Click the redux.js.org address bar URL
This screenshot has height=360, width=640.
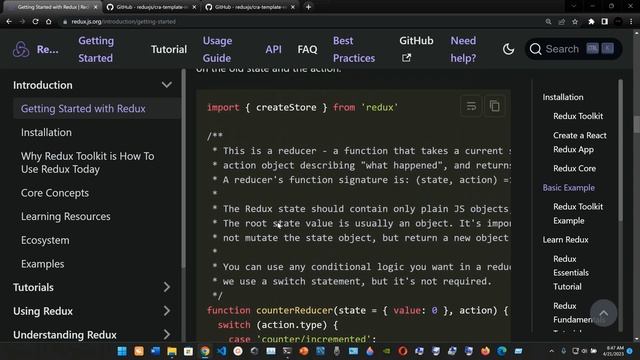(124, 22)
